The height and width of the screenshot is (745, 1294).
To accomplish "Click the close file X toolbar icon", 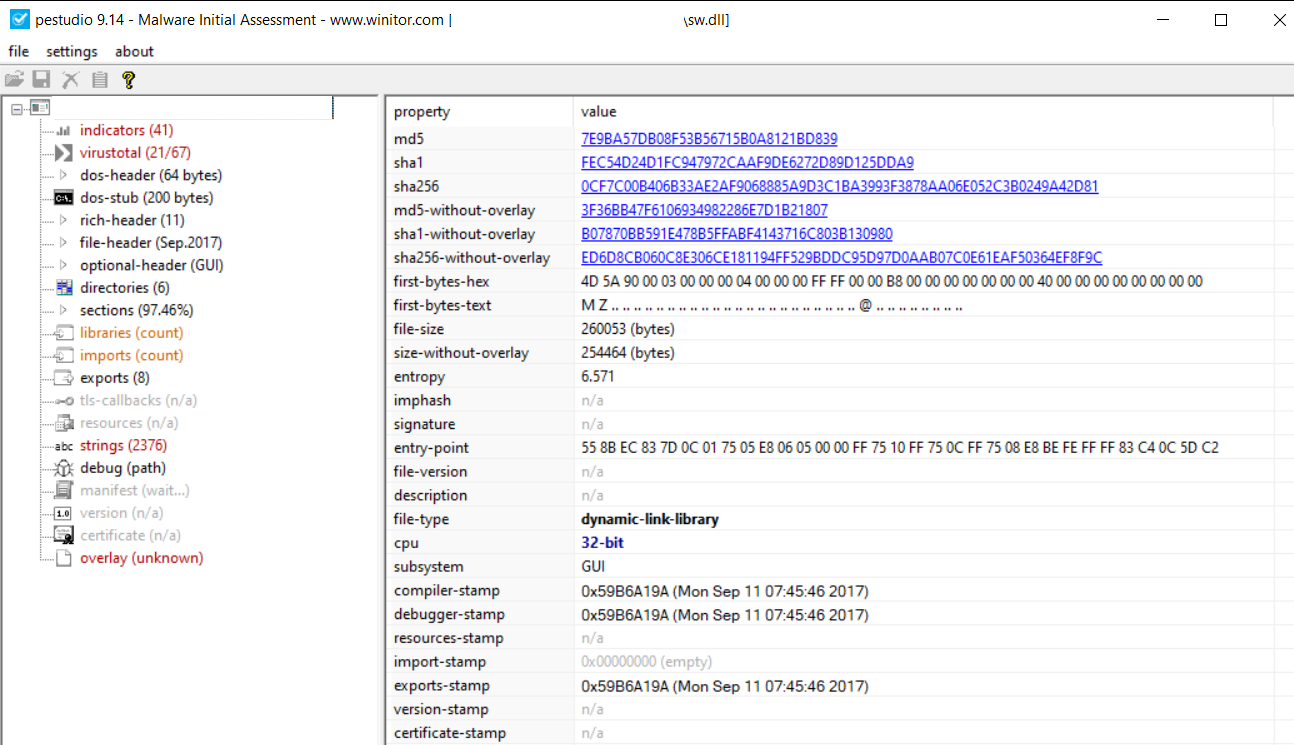I will pos(70,80).
